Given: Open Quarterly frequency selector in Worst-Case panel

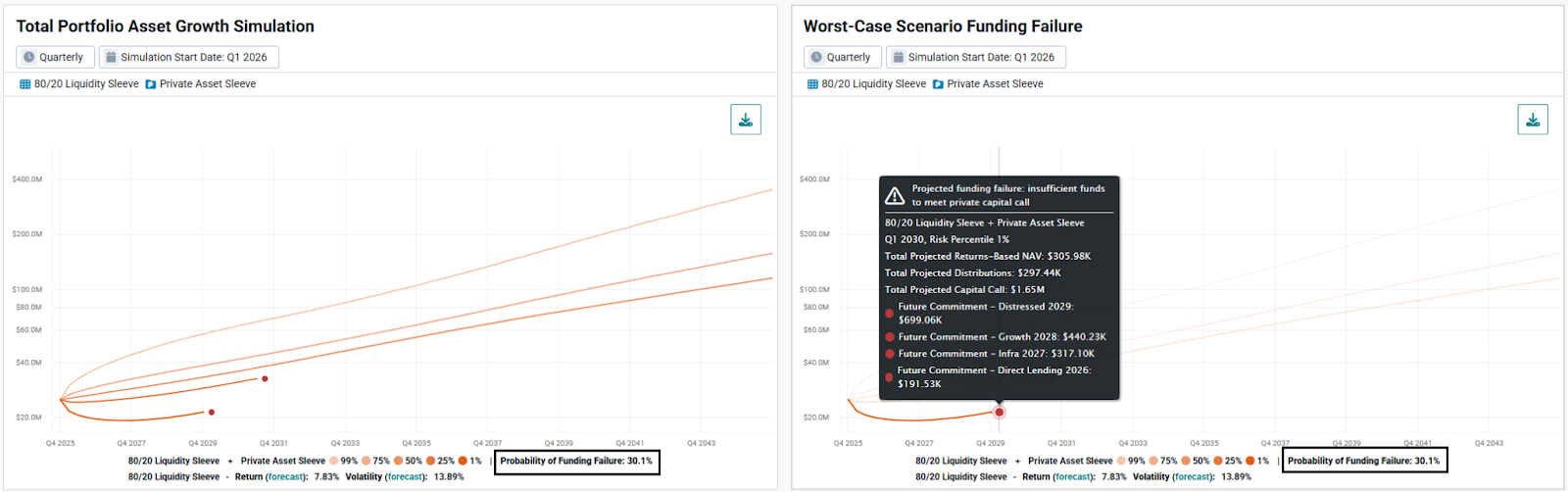Looking at the screenshot, I should tap(842, 58).
